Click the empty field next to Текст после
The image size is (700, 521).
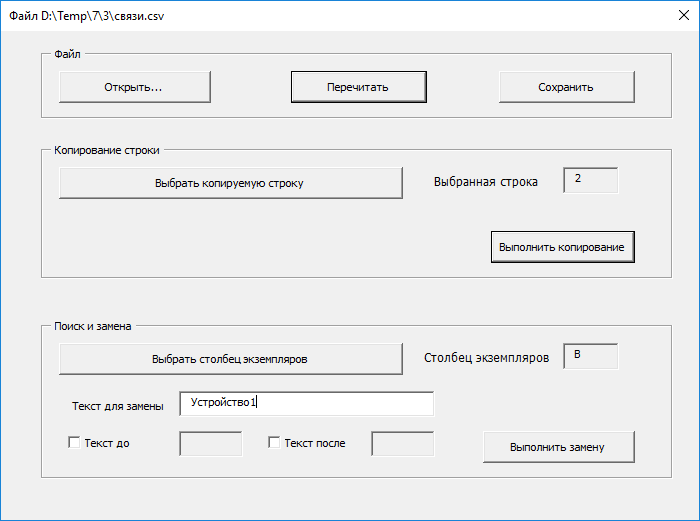point(403,444)
